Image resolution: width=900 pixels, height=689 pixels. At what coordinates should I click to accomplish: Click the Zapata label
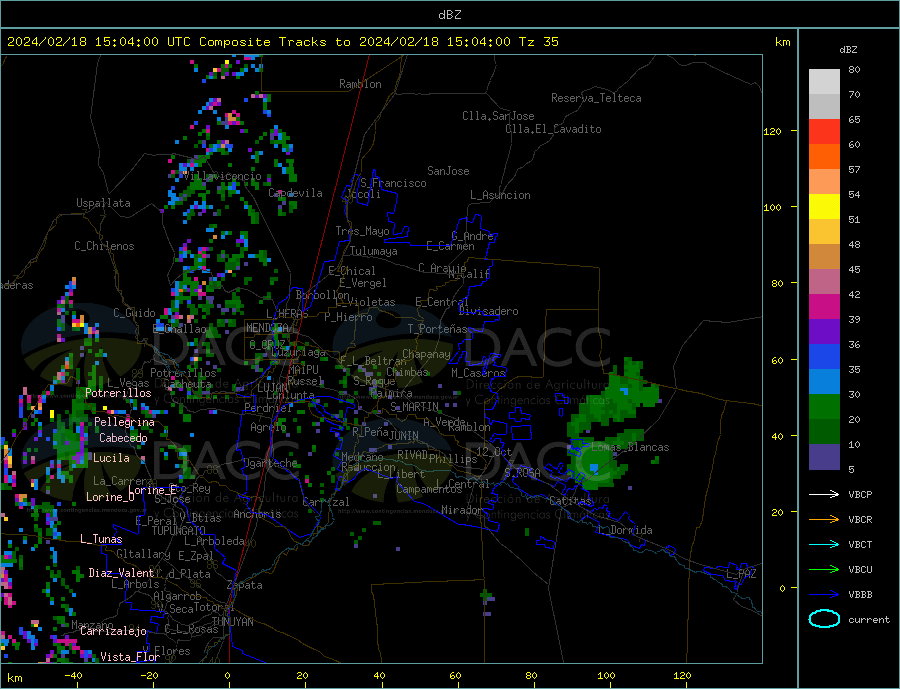pos(245,585)
